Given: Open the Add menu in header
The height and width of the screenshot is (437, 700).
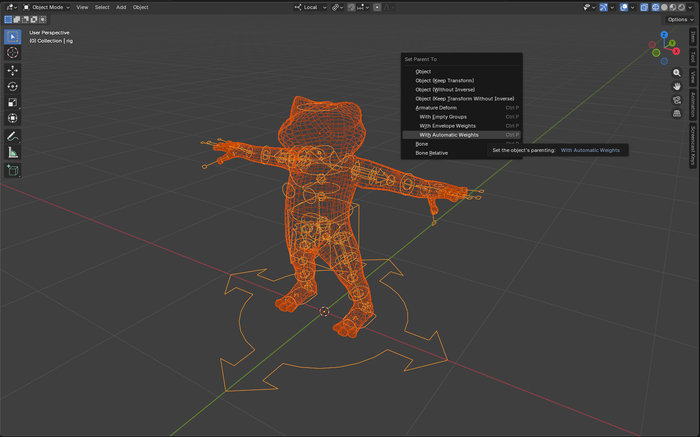Looking at the screenshot, I should click(121, 7).
